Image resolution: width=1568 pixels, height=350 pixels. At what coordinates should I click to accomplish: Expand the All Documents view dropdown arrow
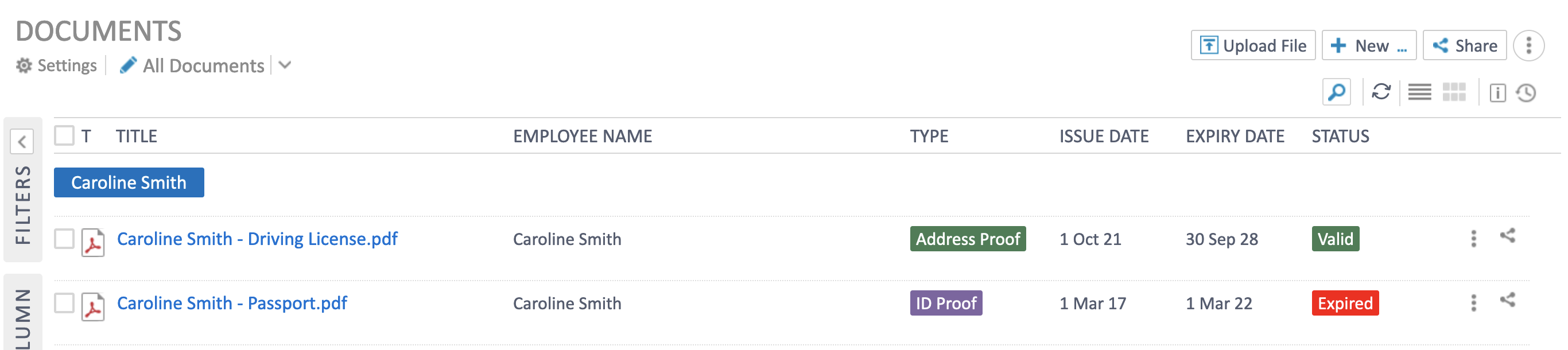point(285,65)
